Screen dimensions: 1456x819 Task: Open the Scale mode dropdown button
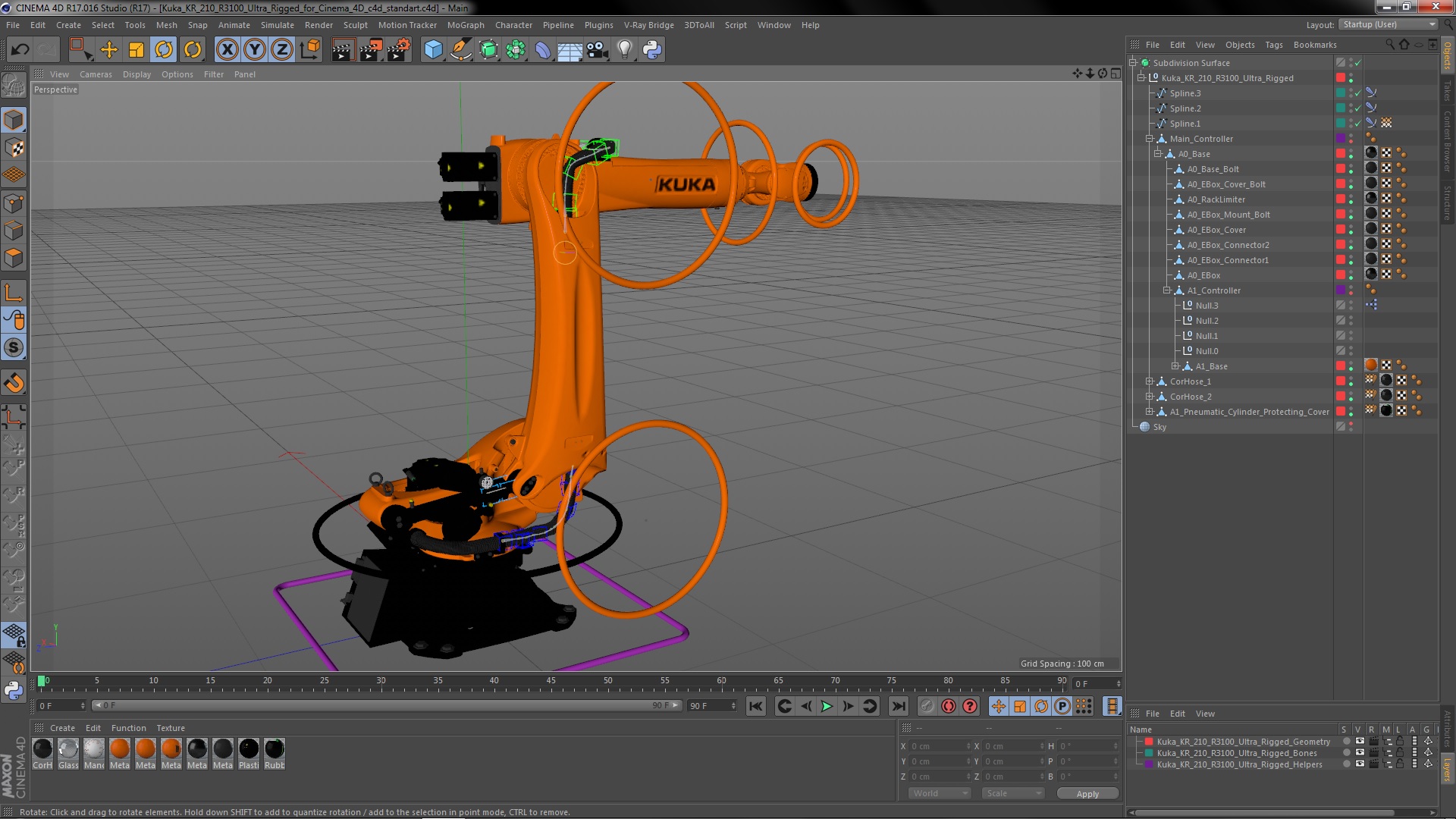coord(1012,793)
